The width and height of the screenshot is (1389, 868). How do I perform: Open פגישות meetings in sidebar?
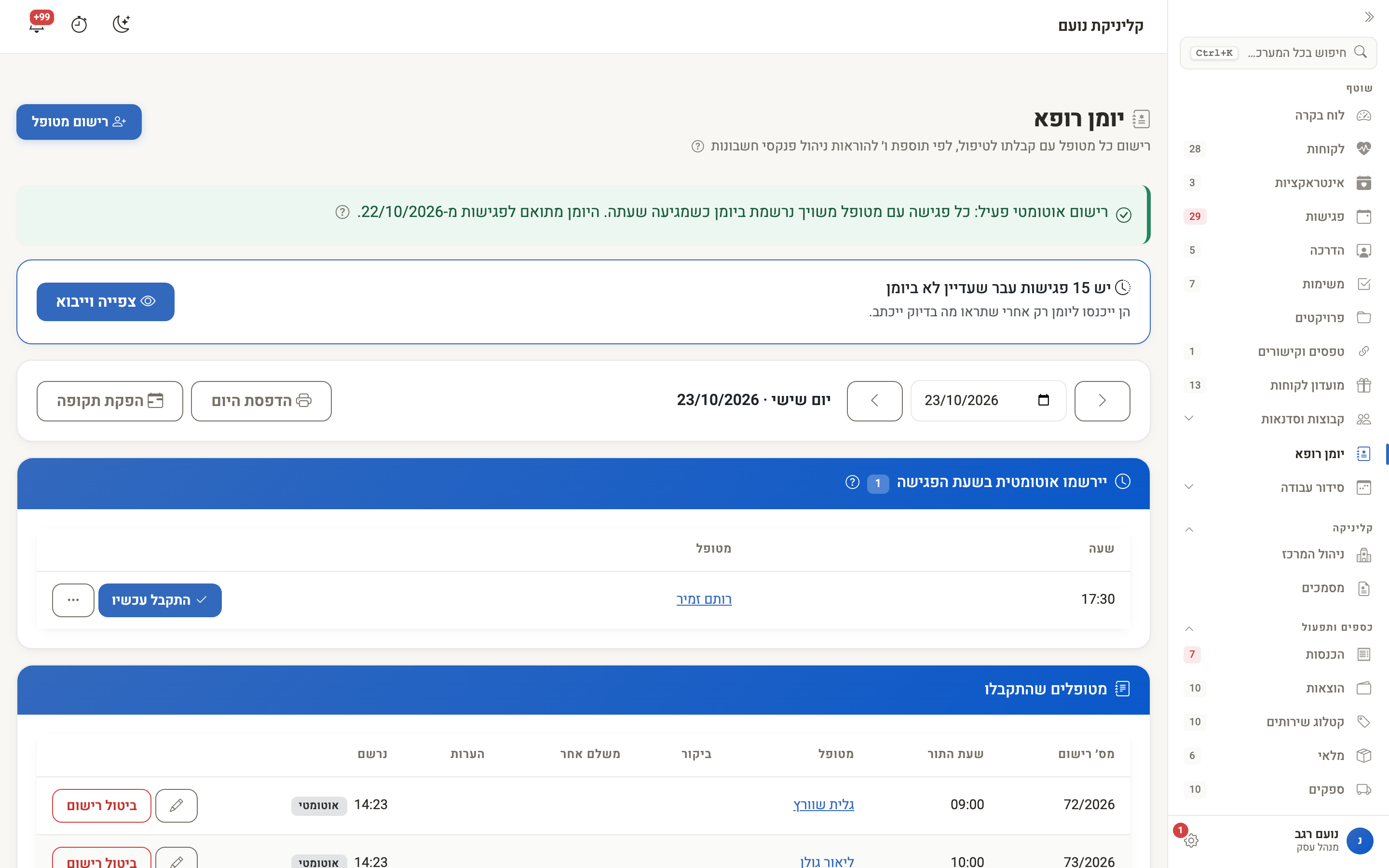[x=1278, y=217]
